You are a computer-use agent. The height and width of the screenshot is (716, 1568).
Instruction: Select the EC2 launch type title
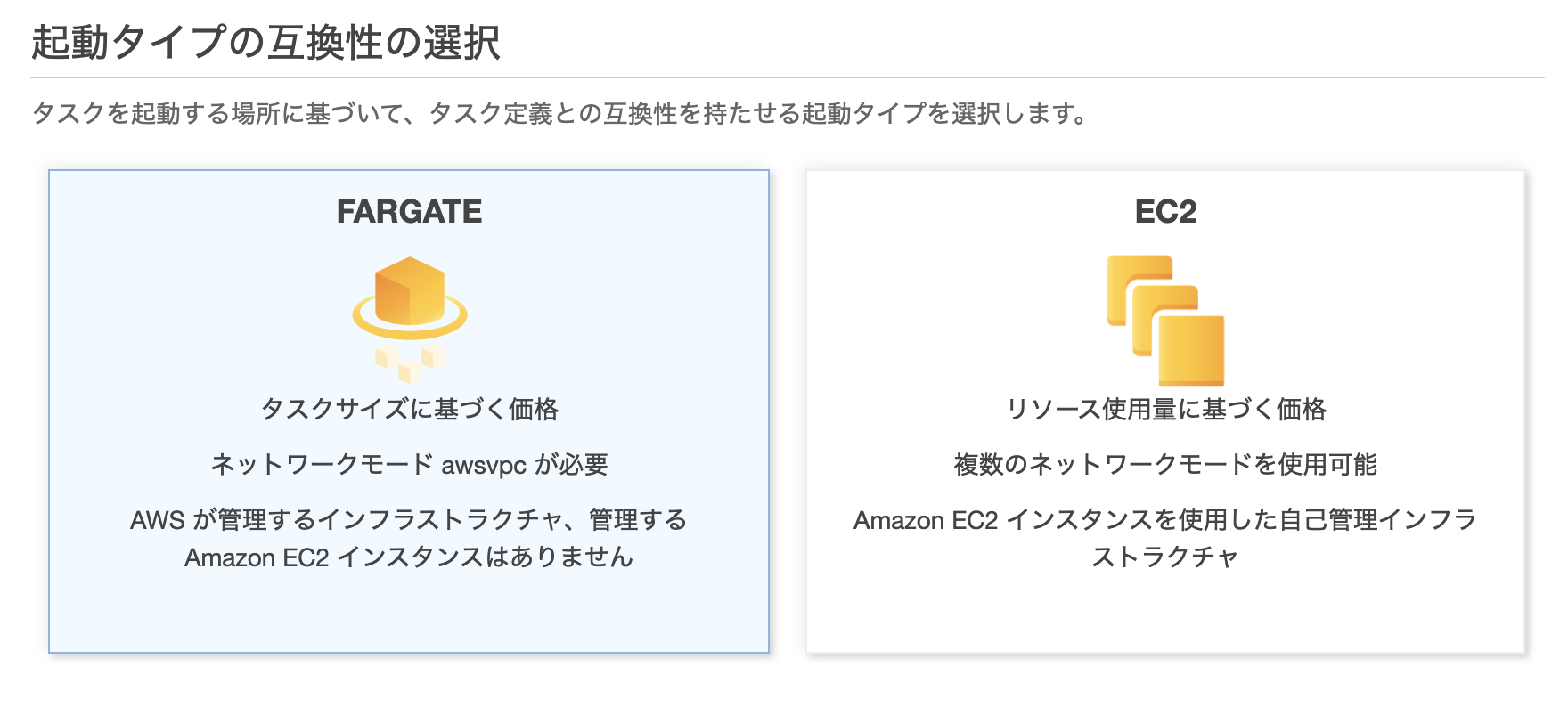(1165, 212)
